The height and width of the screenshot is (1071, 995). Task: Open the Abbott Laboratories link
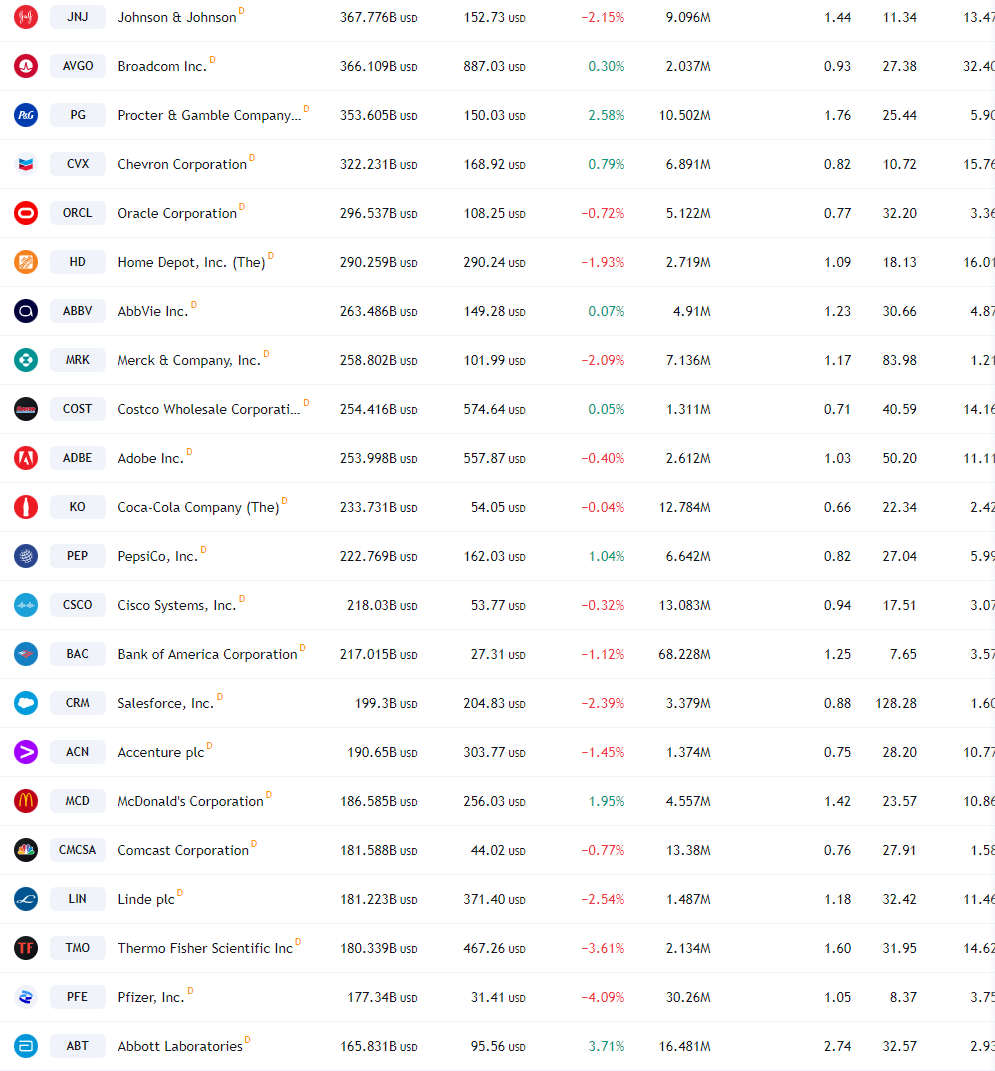tap(180, 1046)
